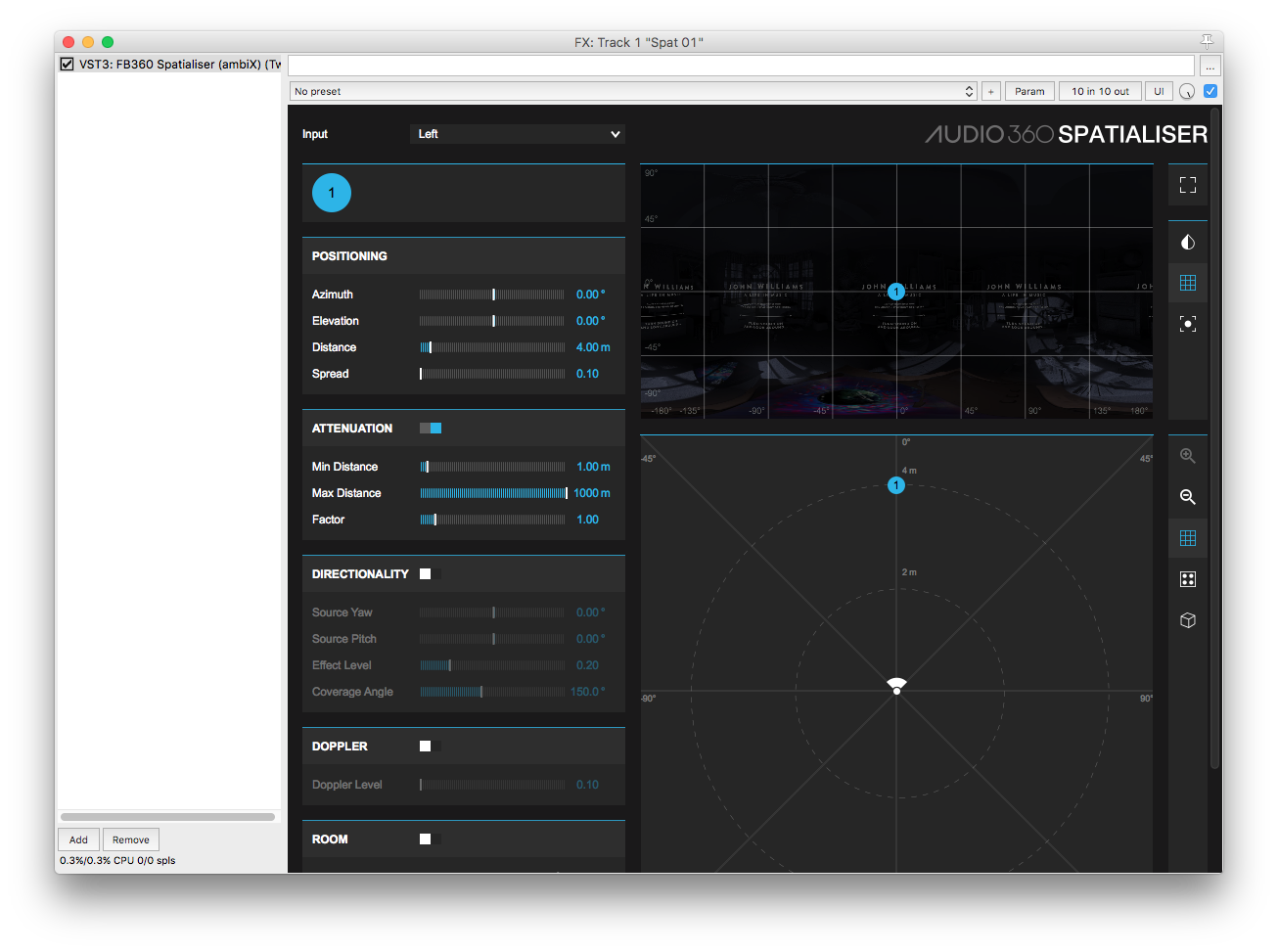Click the Azimuth slider
The width and height of the screenshot is (1278, 952).
tap(492, 295)
